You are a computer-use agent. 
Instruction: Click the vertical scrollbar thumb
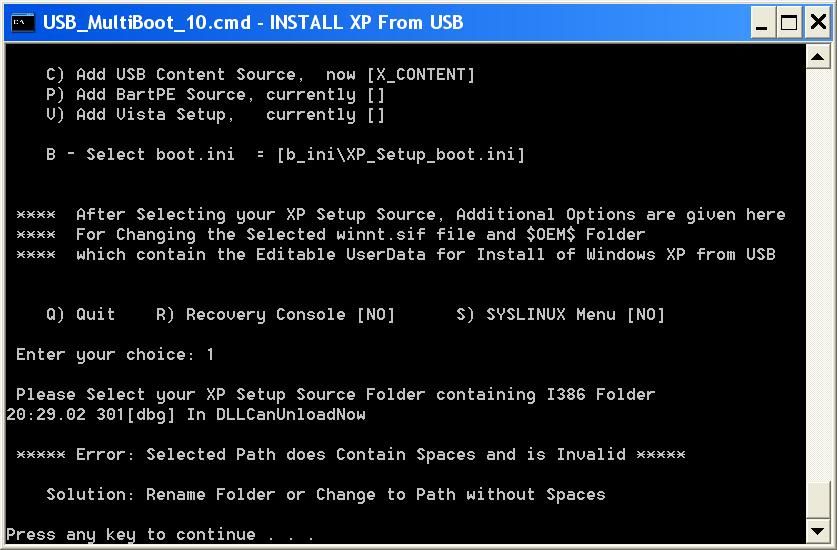click(x=820, y=496)
